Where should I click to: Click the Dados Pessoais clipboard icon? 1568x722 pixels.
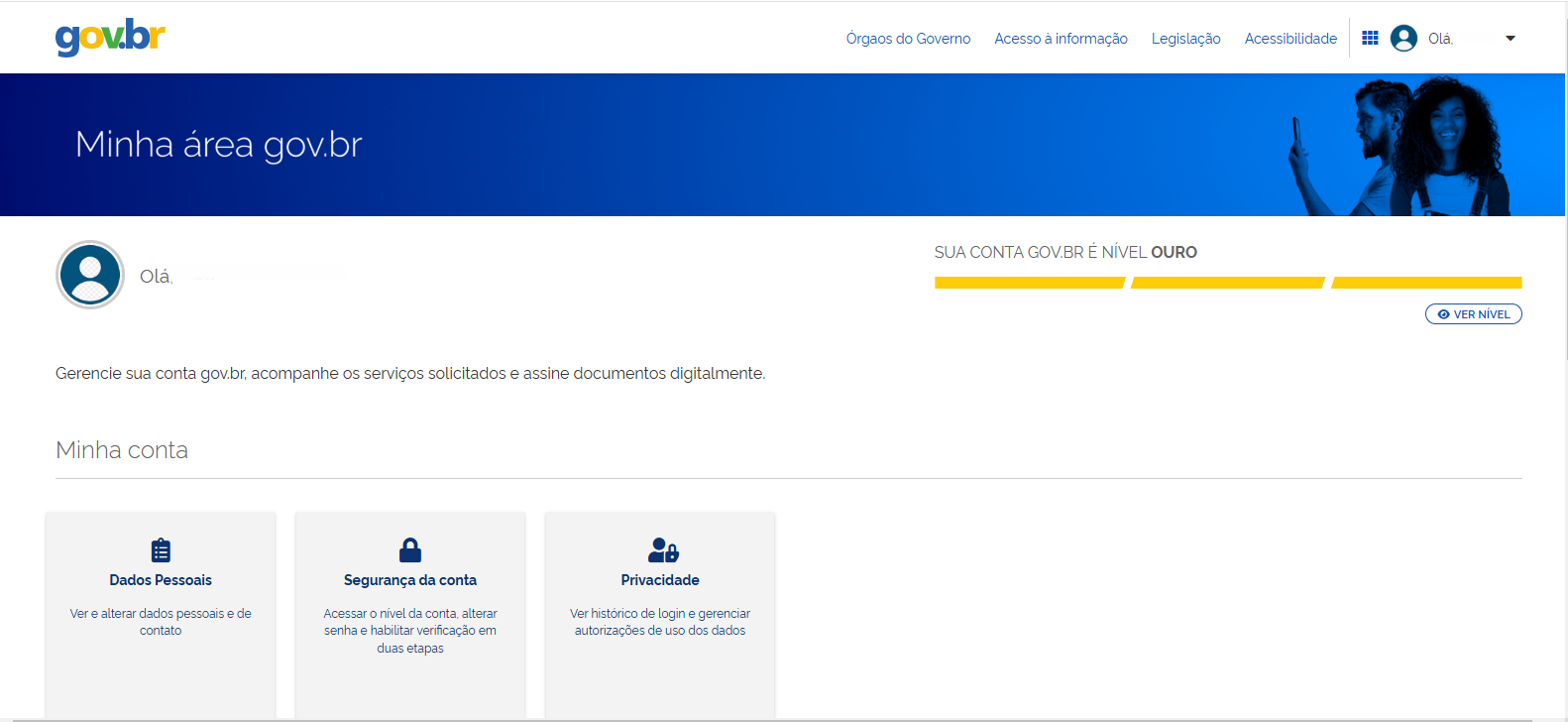tap(161, 549)
